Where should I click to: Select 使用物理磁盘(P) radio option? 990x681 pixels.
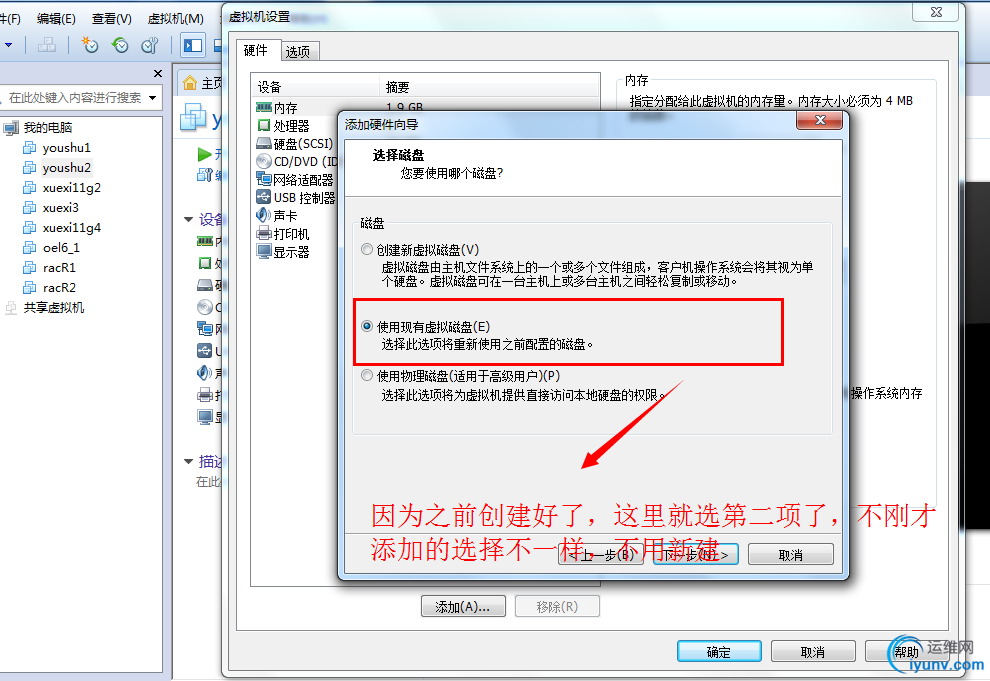click(367, 376)
